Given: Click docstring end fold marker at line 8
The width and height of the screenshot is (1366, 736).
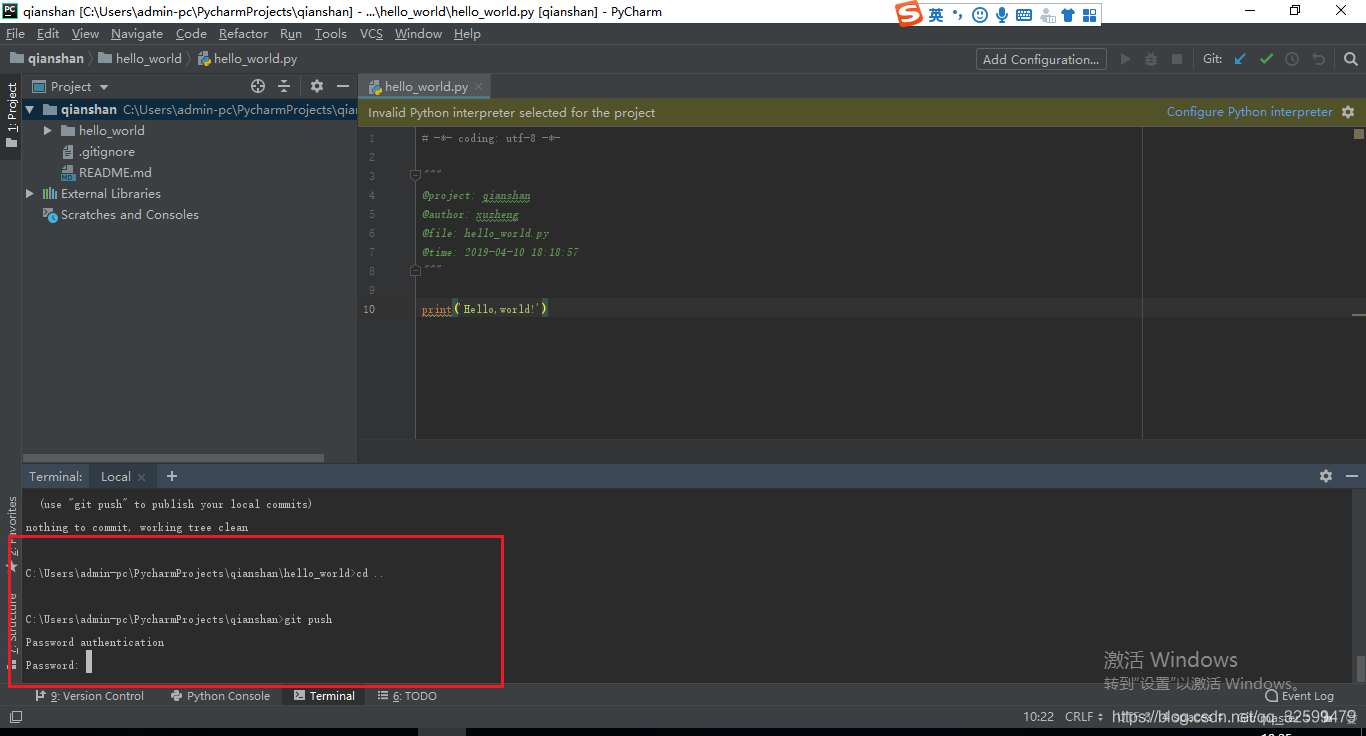Looking at the screenshot, I should point(415,270).
